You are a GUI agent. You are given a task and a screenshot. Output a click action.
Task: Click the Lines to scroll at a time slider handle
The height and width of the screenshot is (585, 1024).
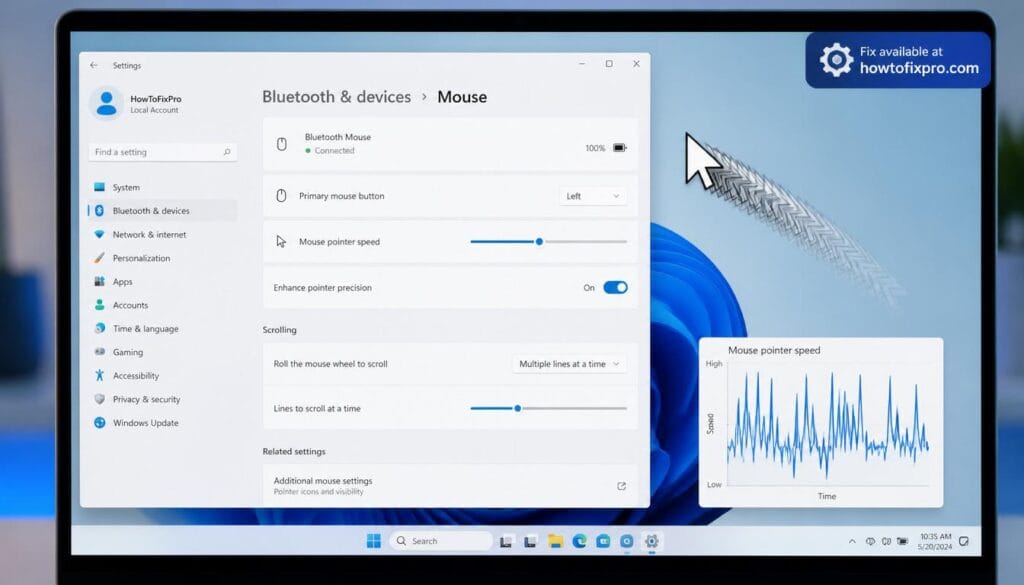pos(517,409)
